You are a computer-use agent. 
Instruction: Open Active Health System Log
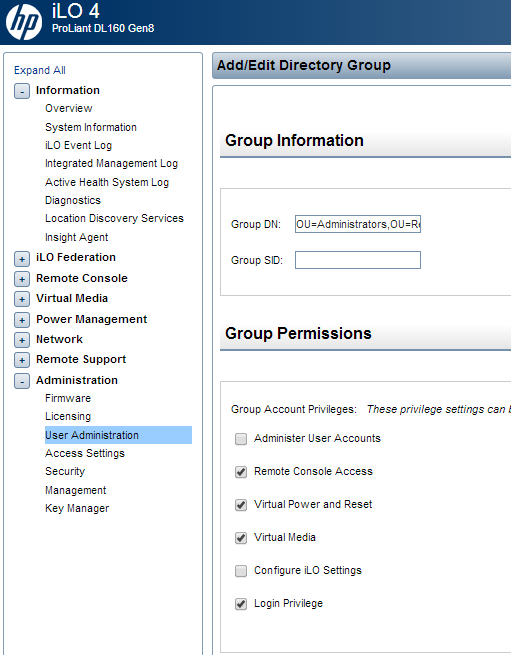click(107, 182)
